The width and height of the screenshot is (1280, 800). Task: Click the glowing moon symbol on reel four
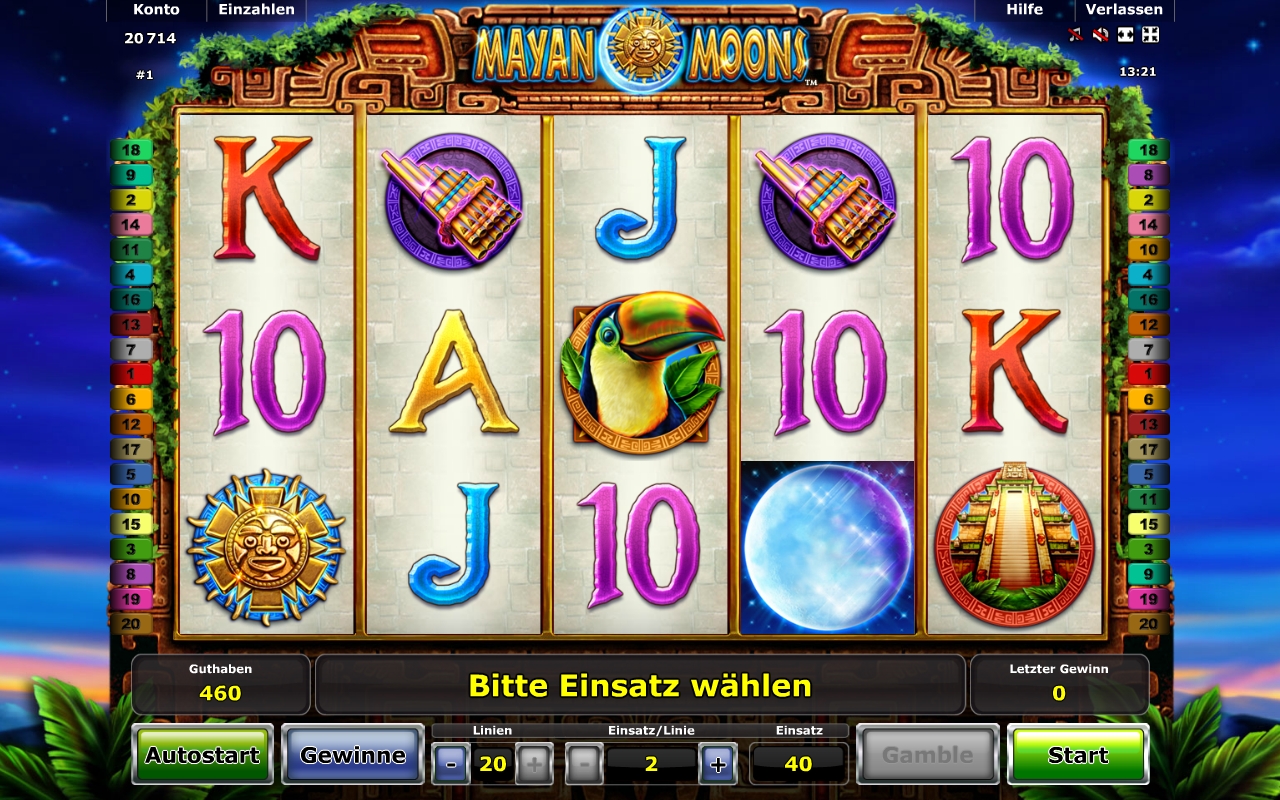pyautogui.click(x=828, y=547)
